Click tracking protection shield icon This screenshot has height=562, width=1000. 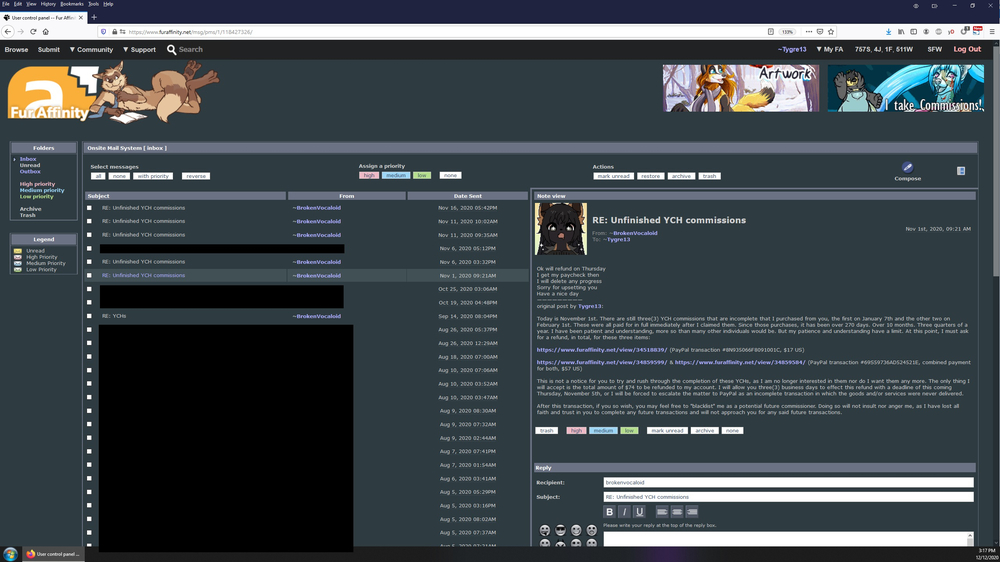(103, 31)
